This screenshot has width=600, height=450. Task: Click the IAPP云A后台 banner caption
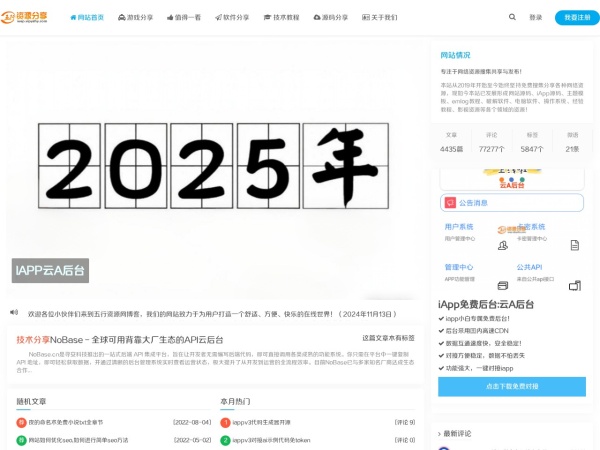[x=50, y=271]
